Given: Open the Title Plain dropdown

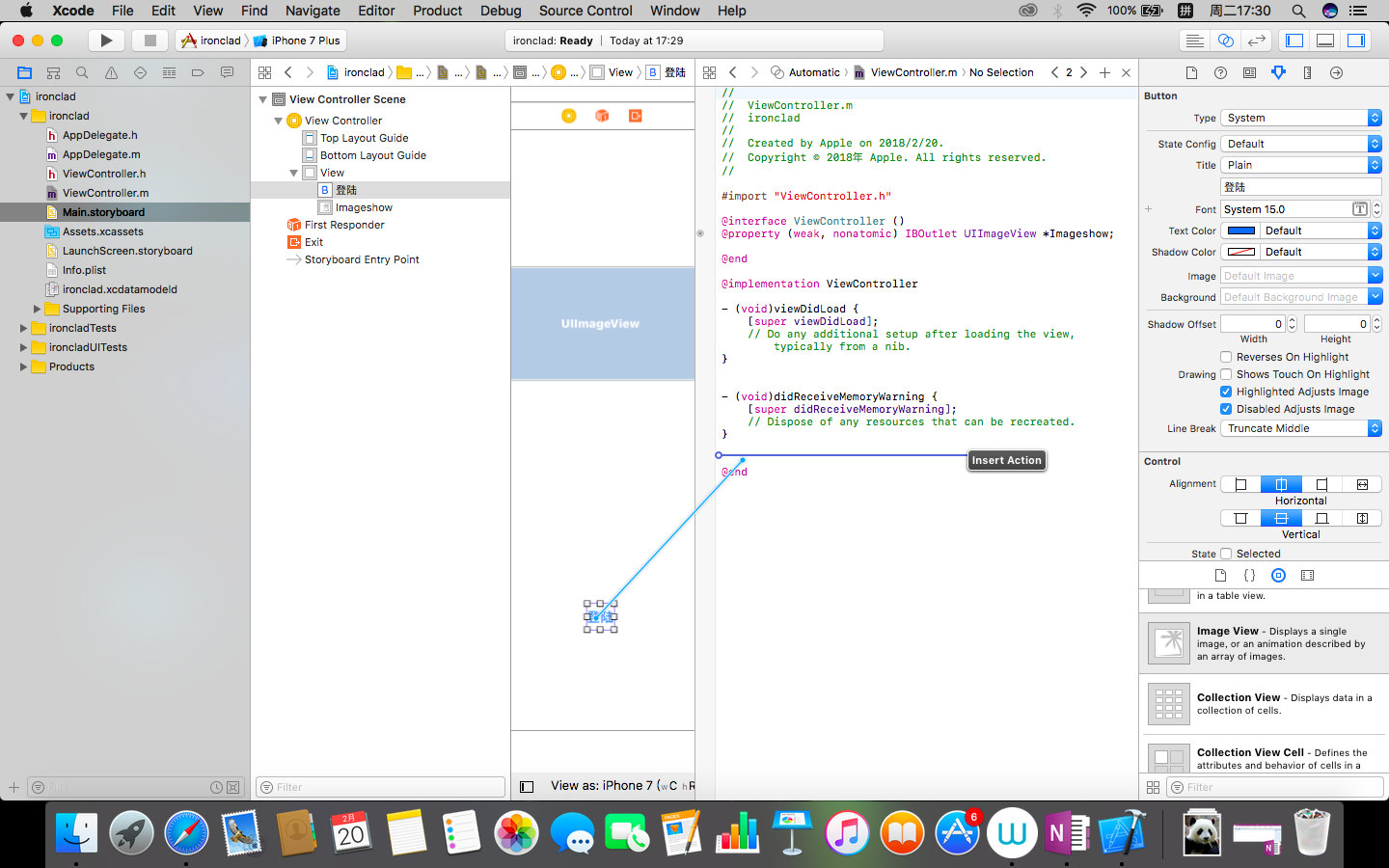Looking at the screenshot, I should pos(1301,165).
